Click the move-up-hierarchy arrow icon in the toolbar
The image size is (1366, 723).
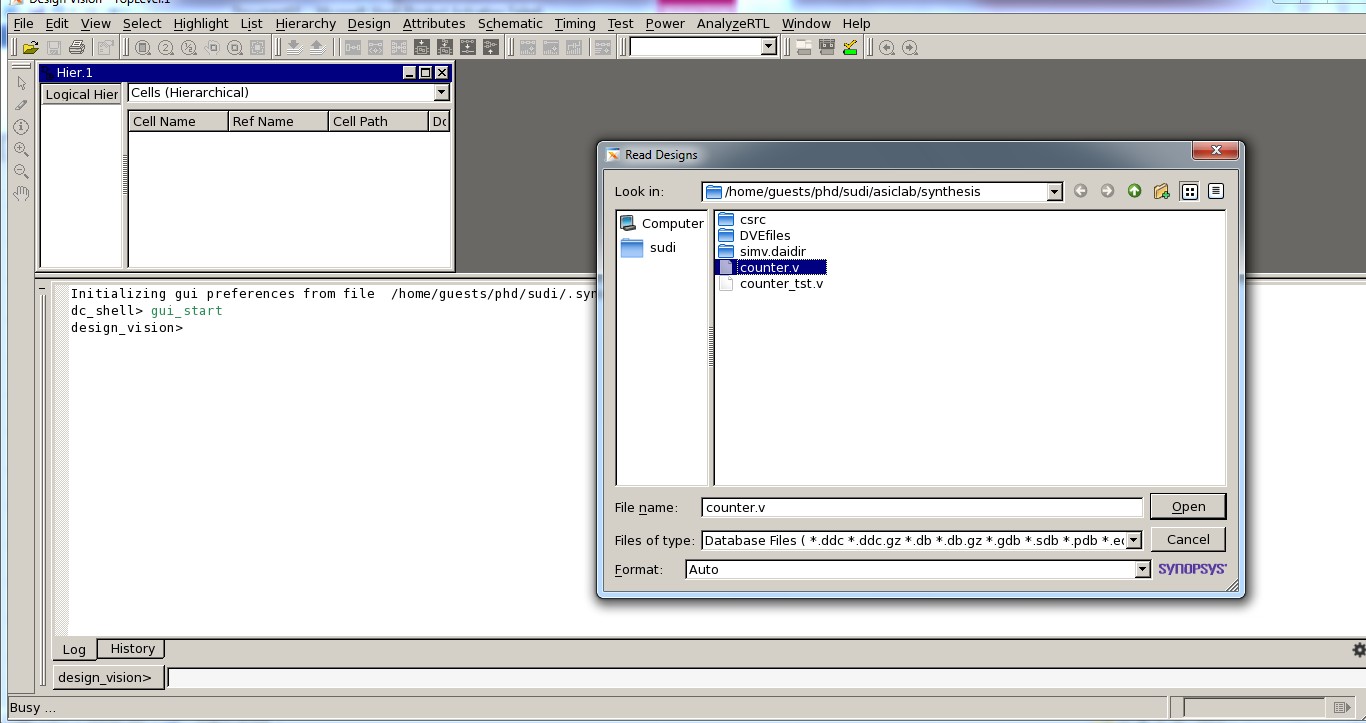(x=316, y=47)
